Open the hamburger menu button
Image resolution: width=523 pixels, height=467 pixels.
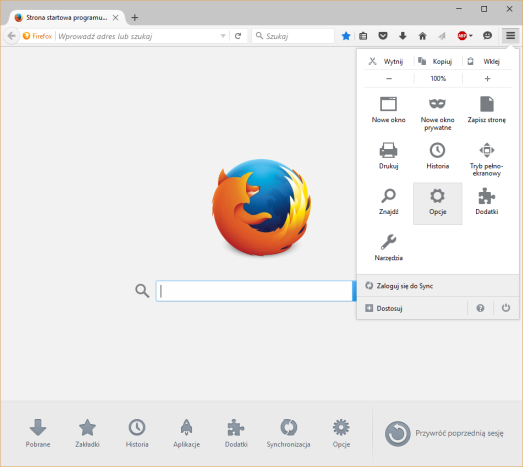tap(510, 35)
